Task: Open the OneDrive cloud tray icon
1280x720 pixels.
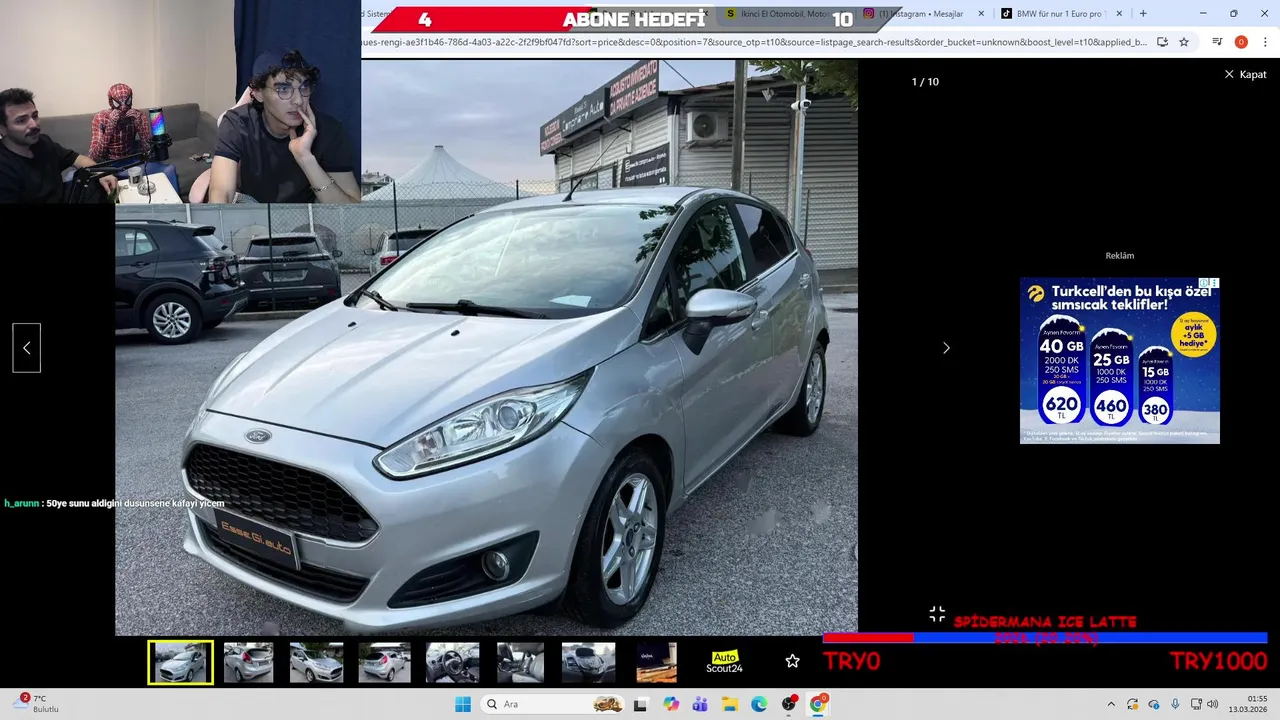Action: coord(1154,704)
